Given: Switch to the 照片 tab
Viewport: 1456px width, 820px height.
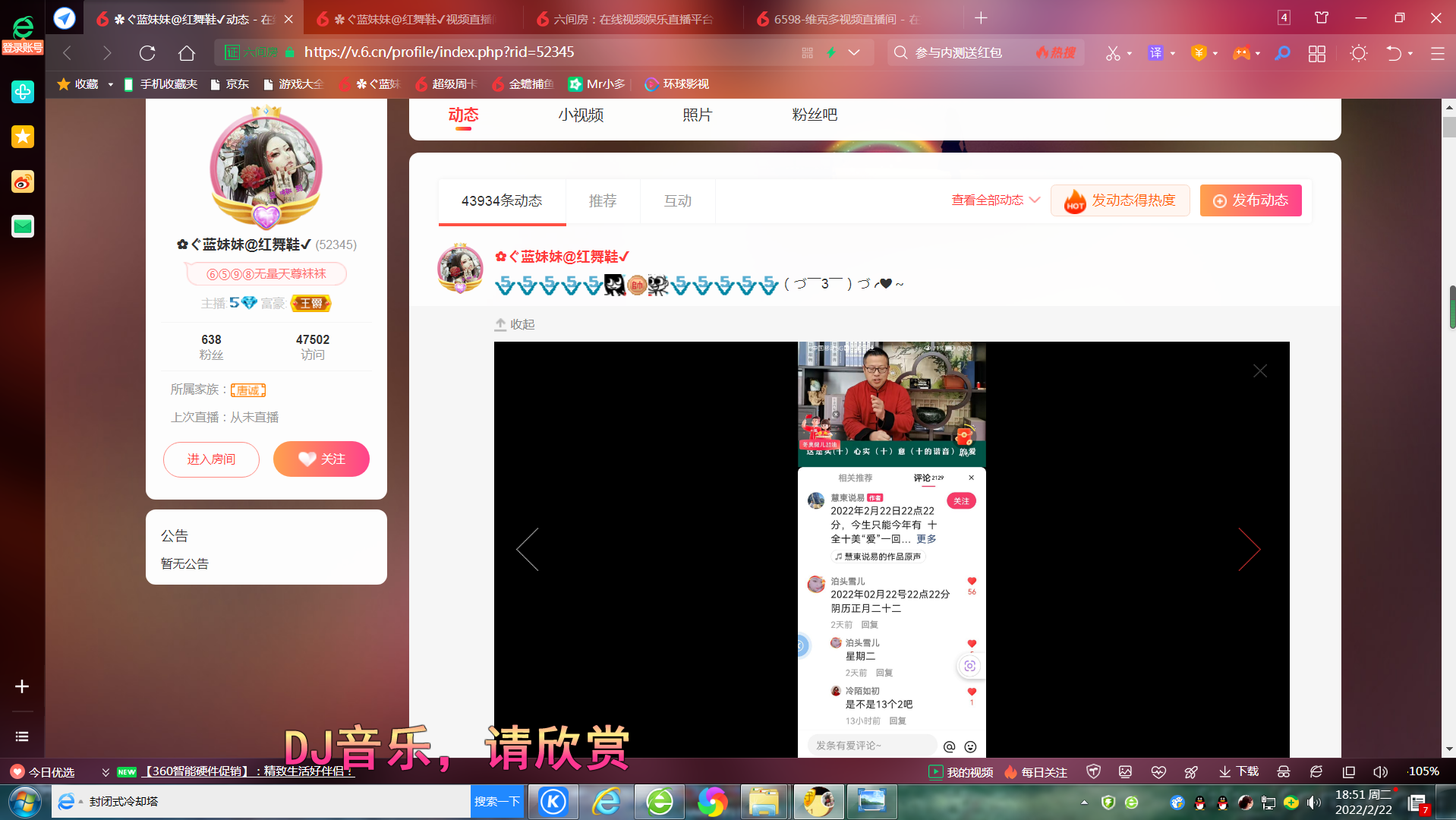Looking at the screenshot, I should [x=698, y=115].
